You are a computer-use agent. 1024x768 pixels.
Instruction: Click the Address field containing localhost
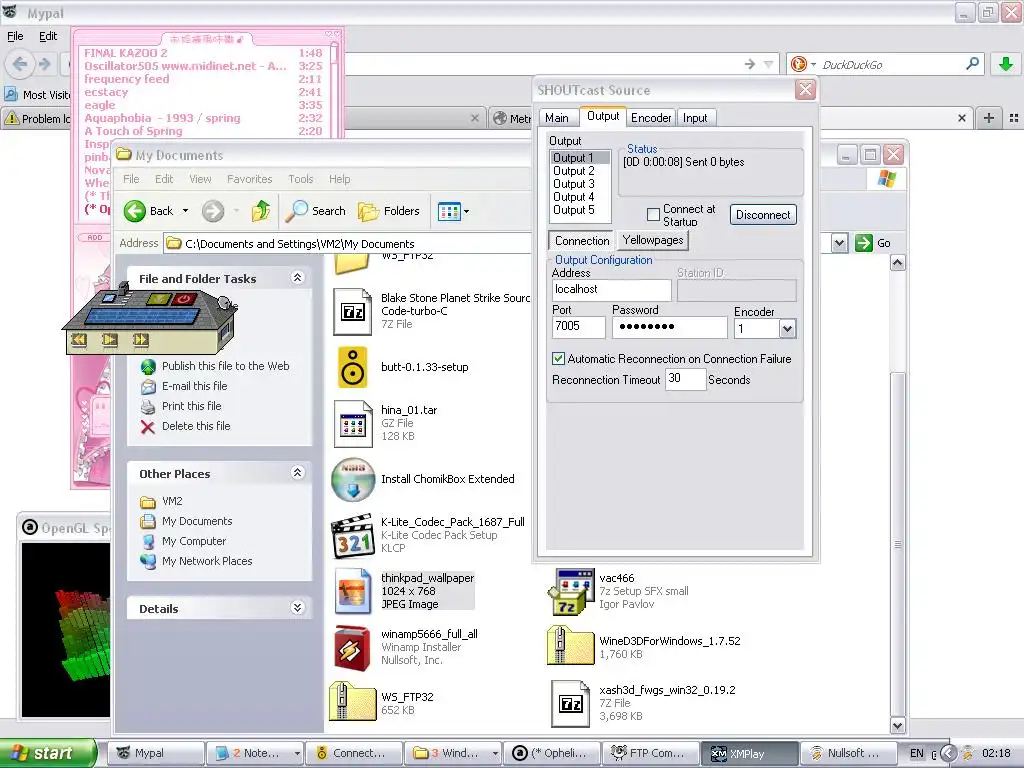(611, 290)
